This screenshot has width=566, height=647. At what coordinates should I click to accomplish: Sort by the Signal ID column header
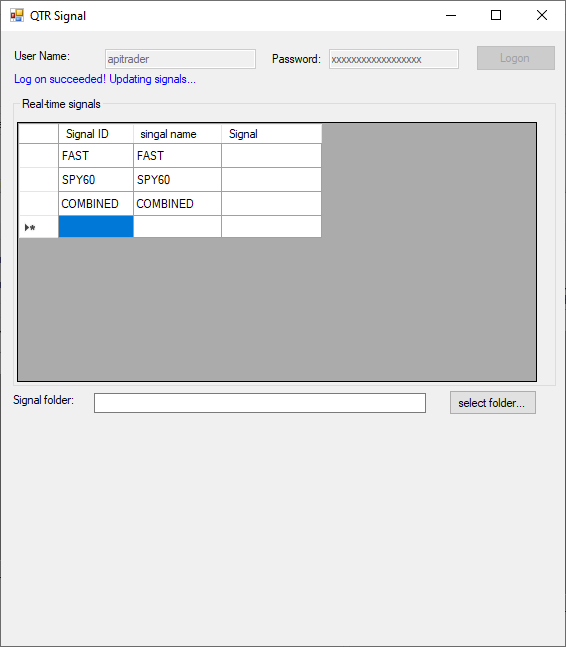tap(96, 134)
